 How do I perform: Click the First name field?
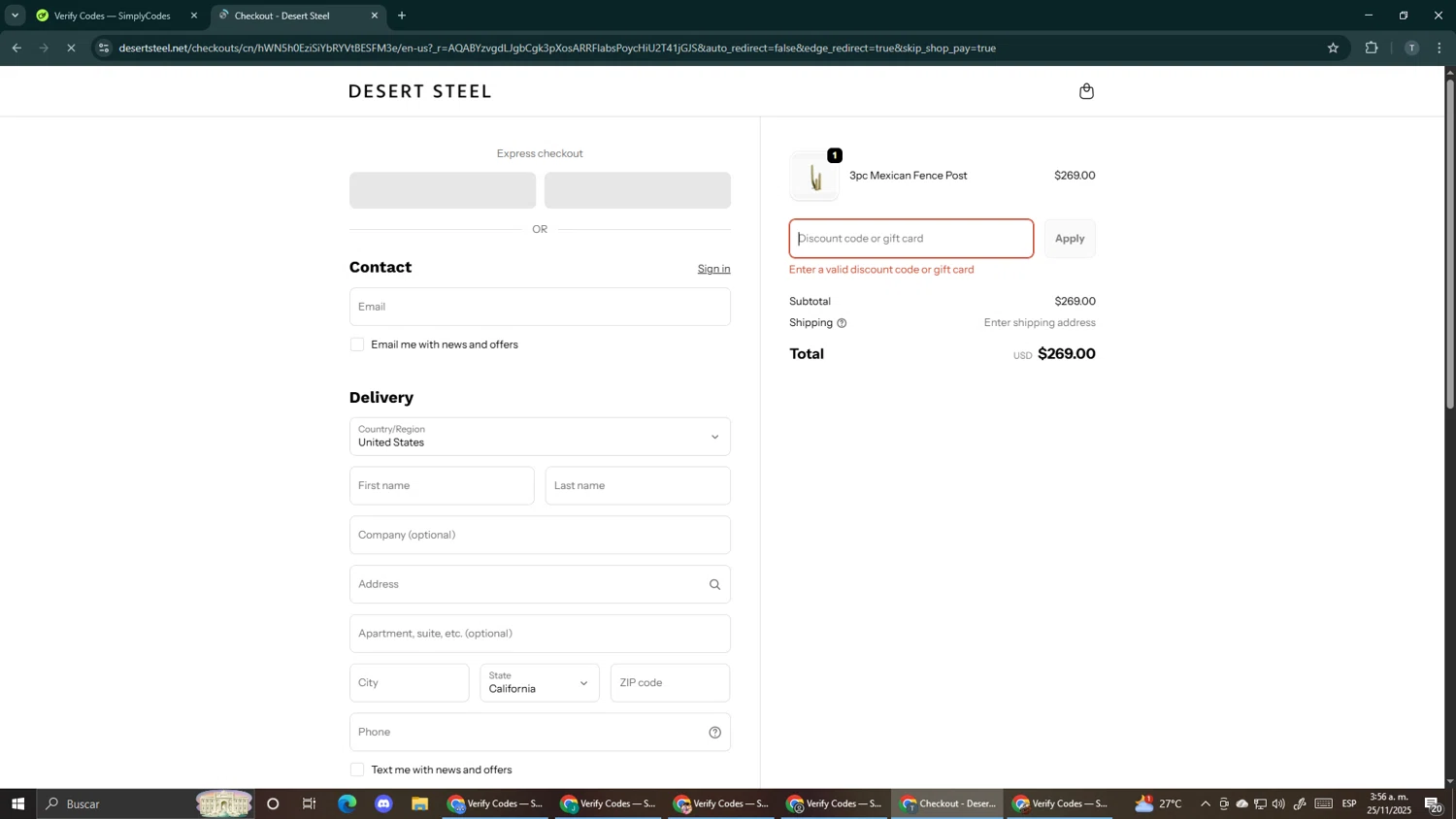(x=442, y=486)
